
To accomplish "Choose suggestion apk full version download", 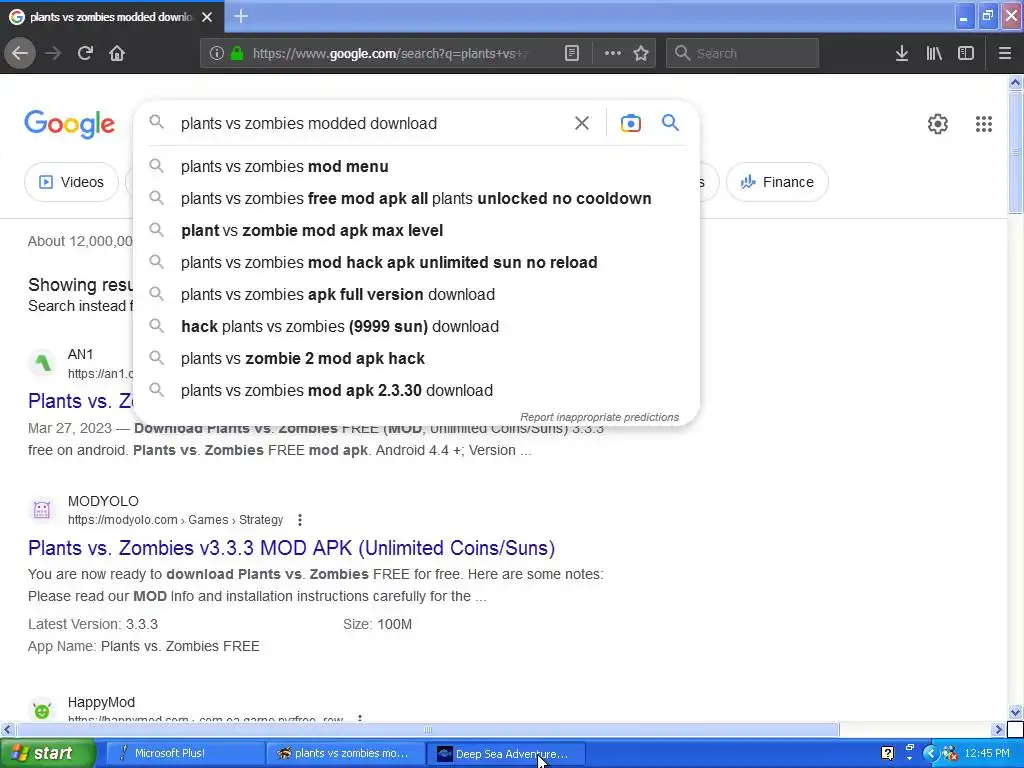I will point(416,295).
